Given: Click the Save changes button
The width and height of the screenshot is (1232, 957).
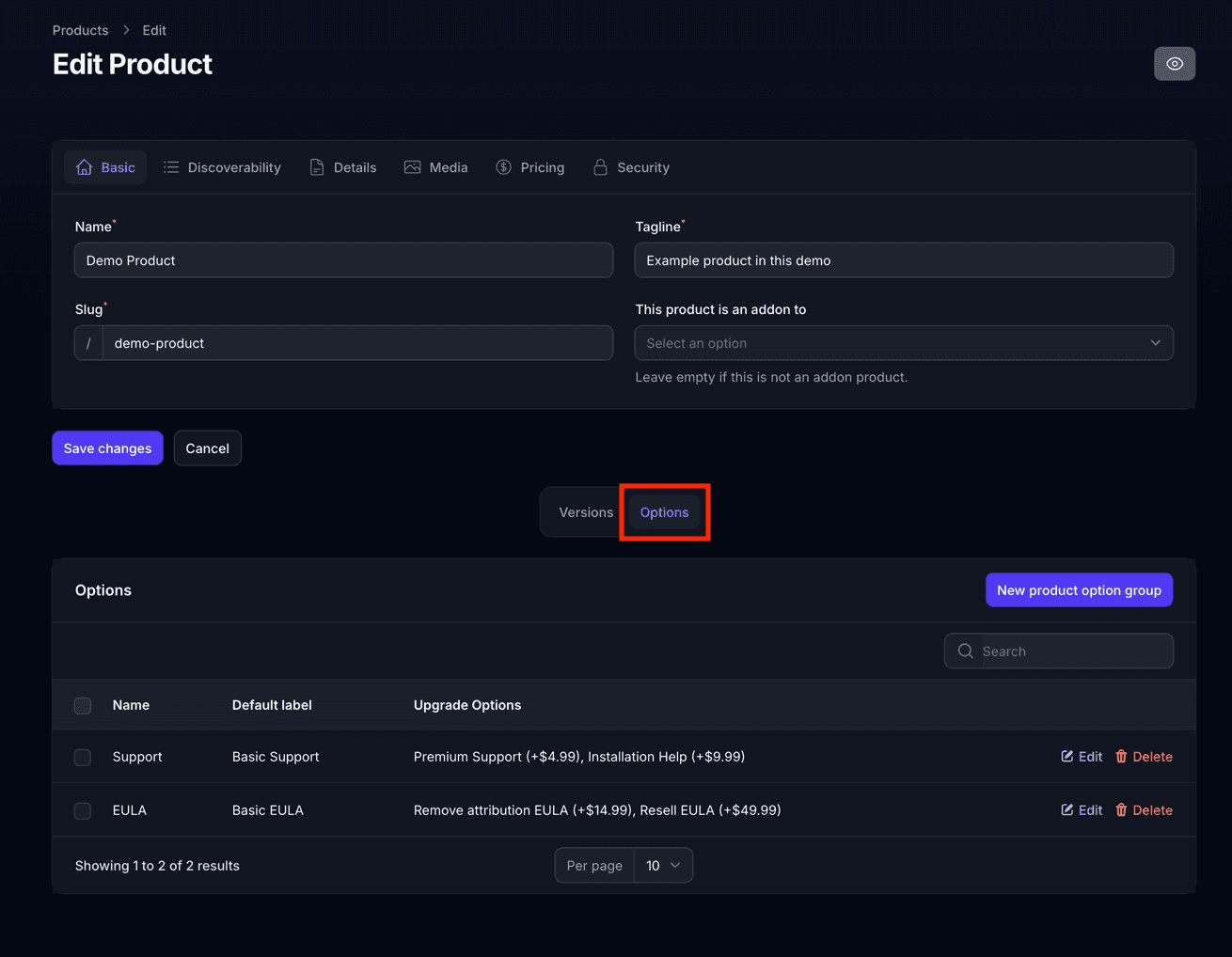Looking at the screenshot, I should pos(107,447).
